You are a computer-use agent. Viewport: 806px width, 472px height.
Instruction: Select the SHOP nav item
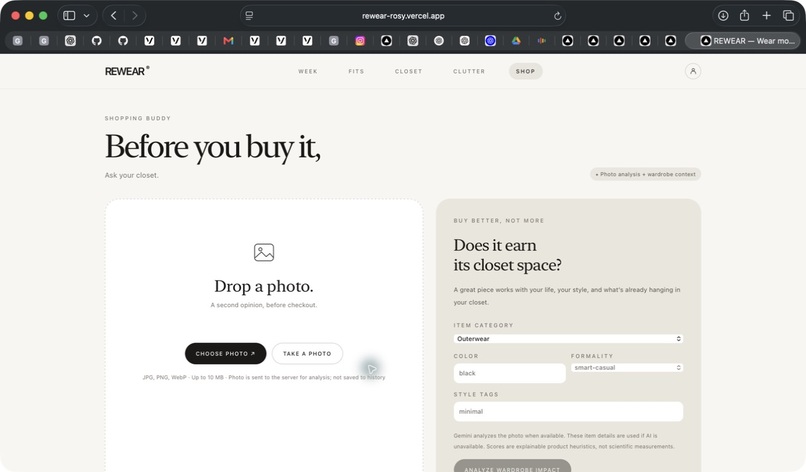(x=525, y=71)
